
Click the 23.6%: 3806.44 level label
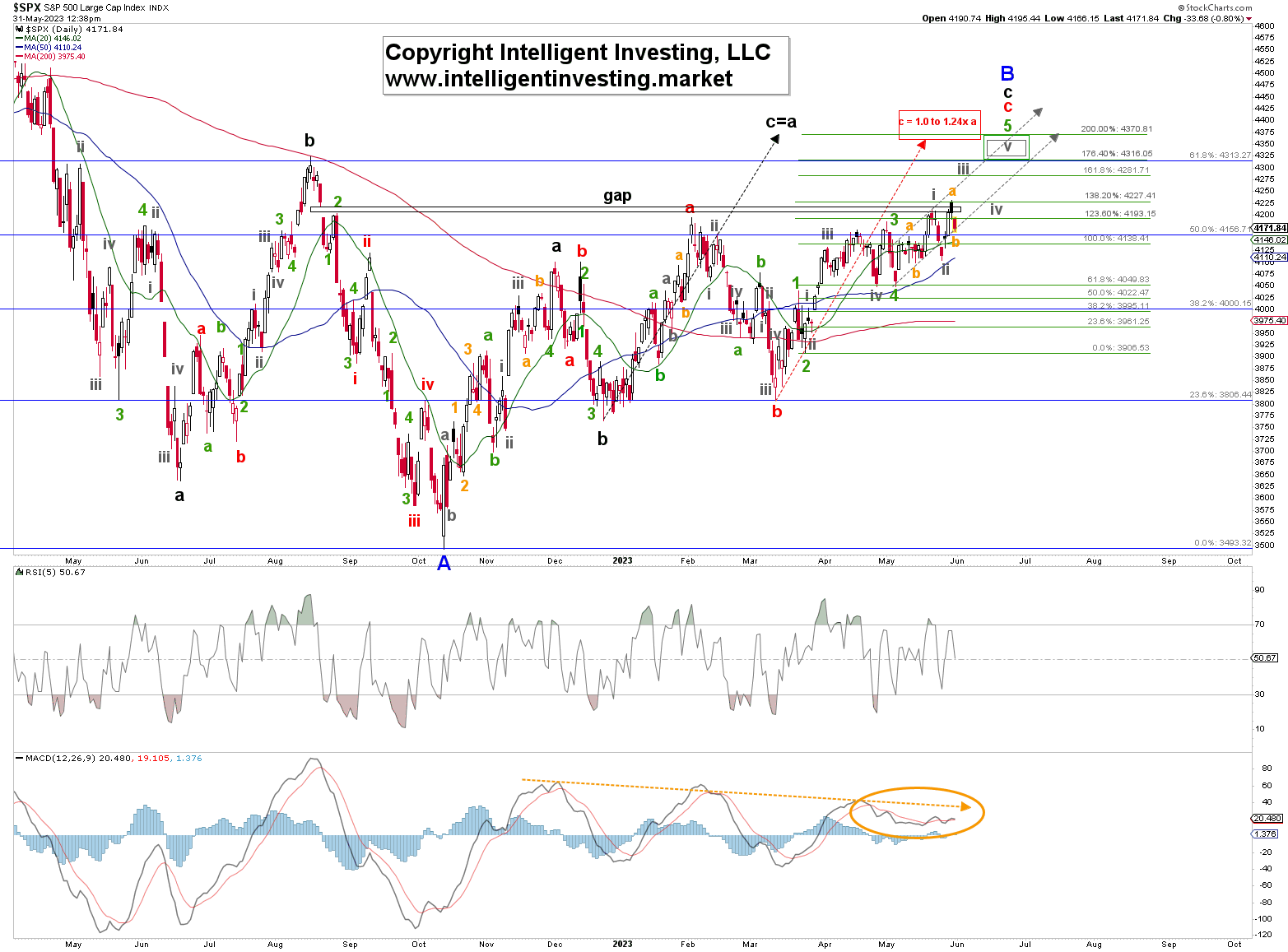1220,395
